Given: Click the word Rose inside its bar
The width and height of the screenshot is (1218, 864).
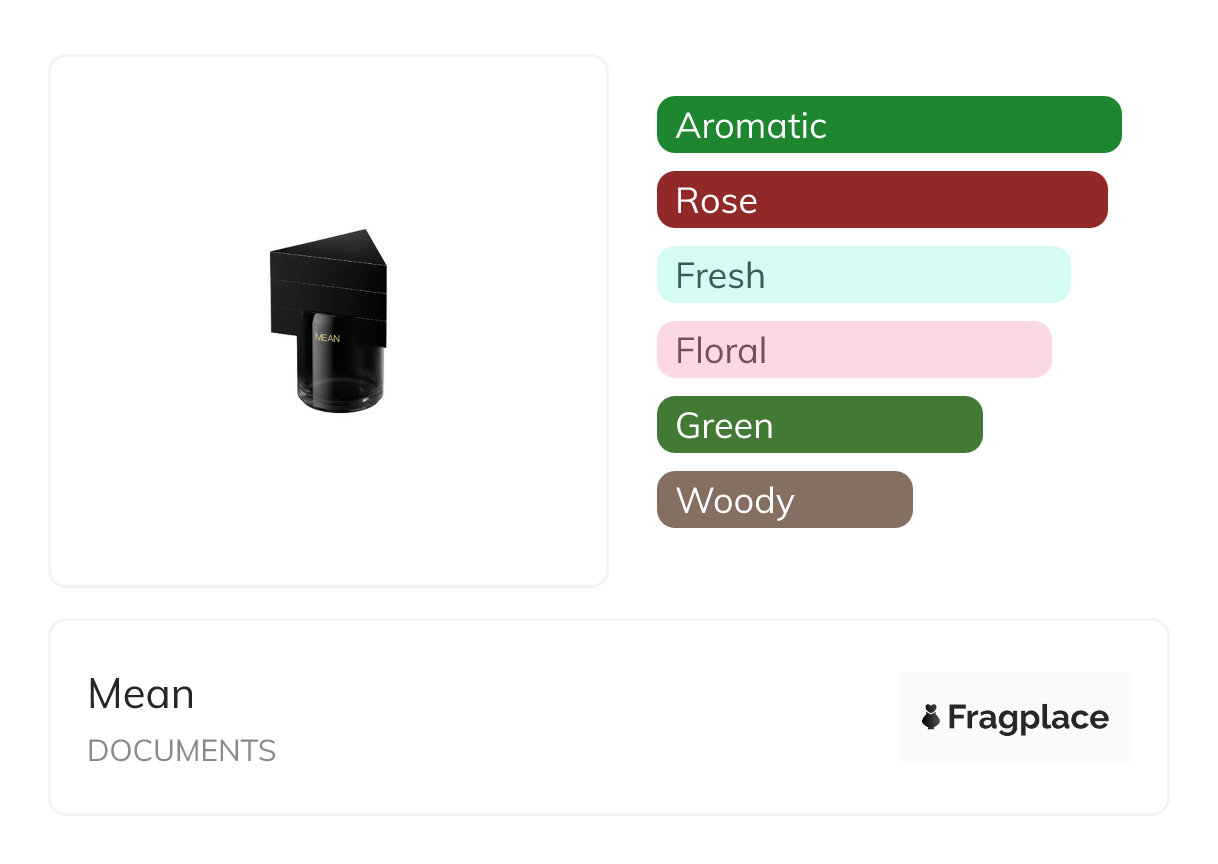Looking at the screenshot, I should [x=716, y=201].
